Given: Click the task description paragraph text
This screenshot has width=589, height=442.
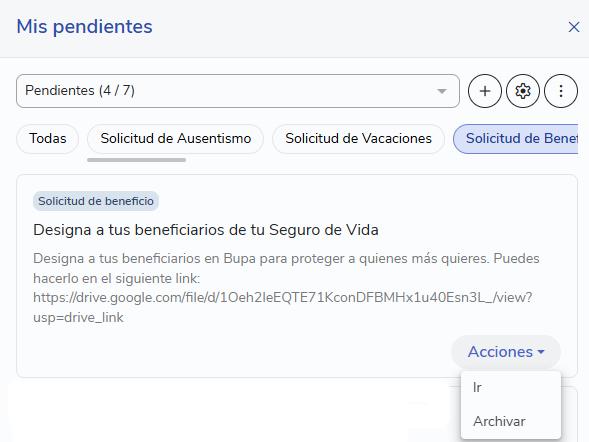Looking at the screenshot, I should tap(286, 288).
